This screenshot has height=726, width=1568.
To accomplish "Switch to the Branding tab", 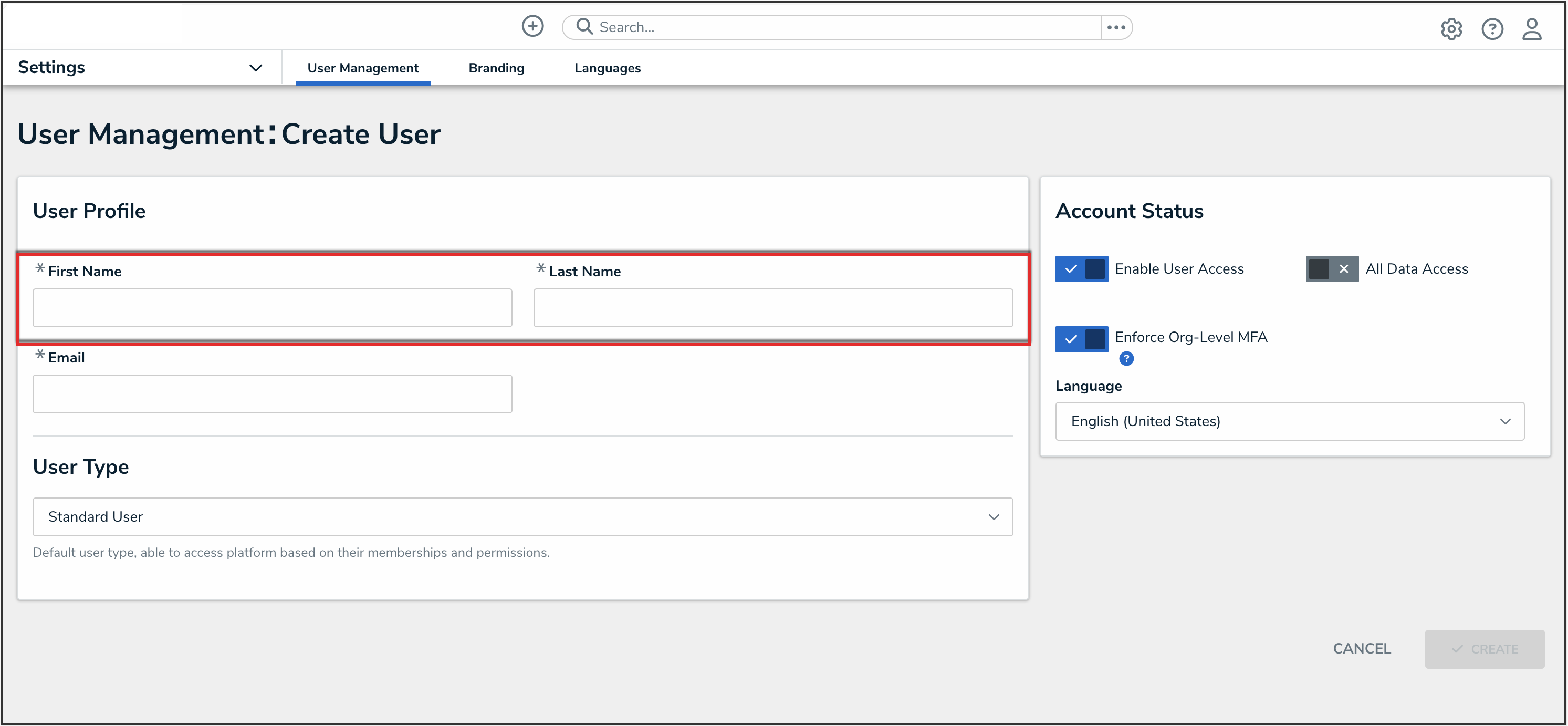I will (496, 68).
